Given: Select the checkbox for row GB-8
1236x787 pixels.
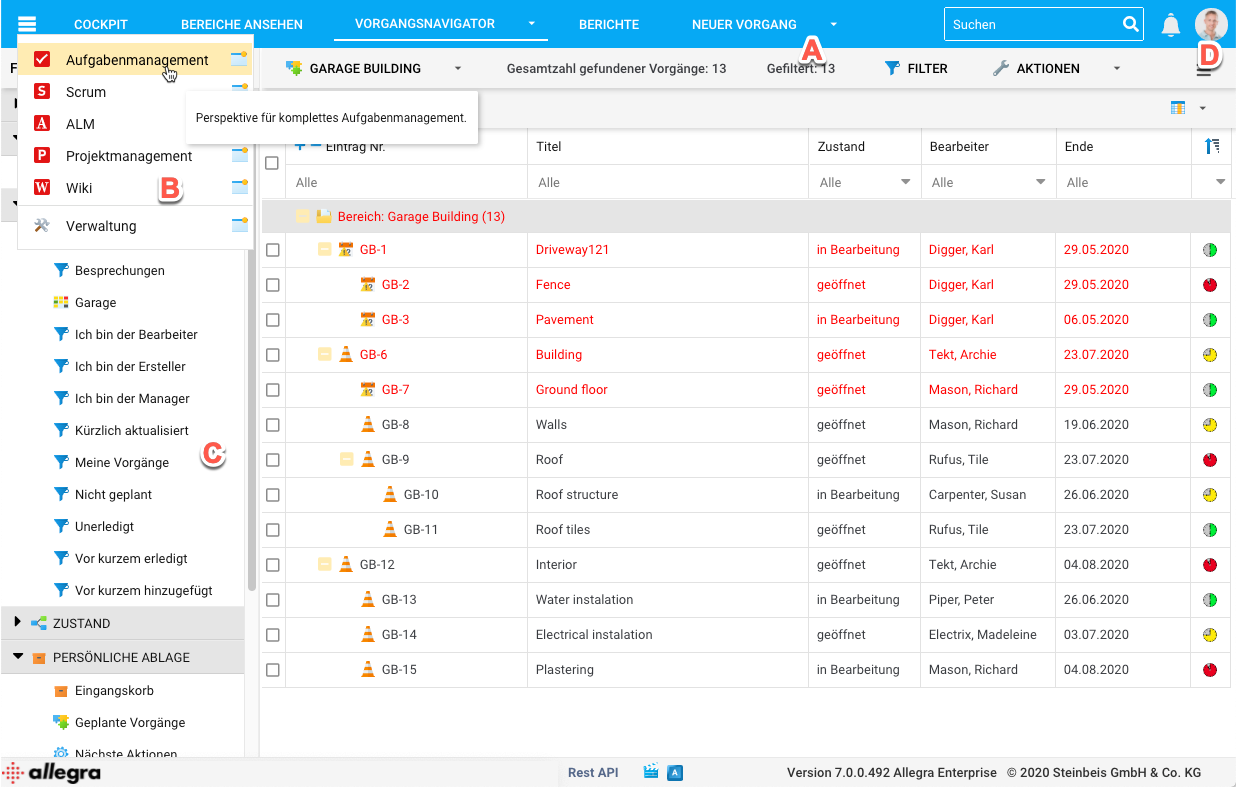Looking at the screenshot, I should point(273,425).
